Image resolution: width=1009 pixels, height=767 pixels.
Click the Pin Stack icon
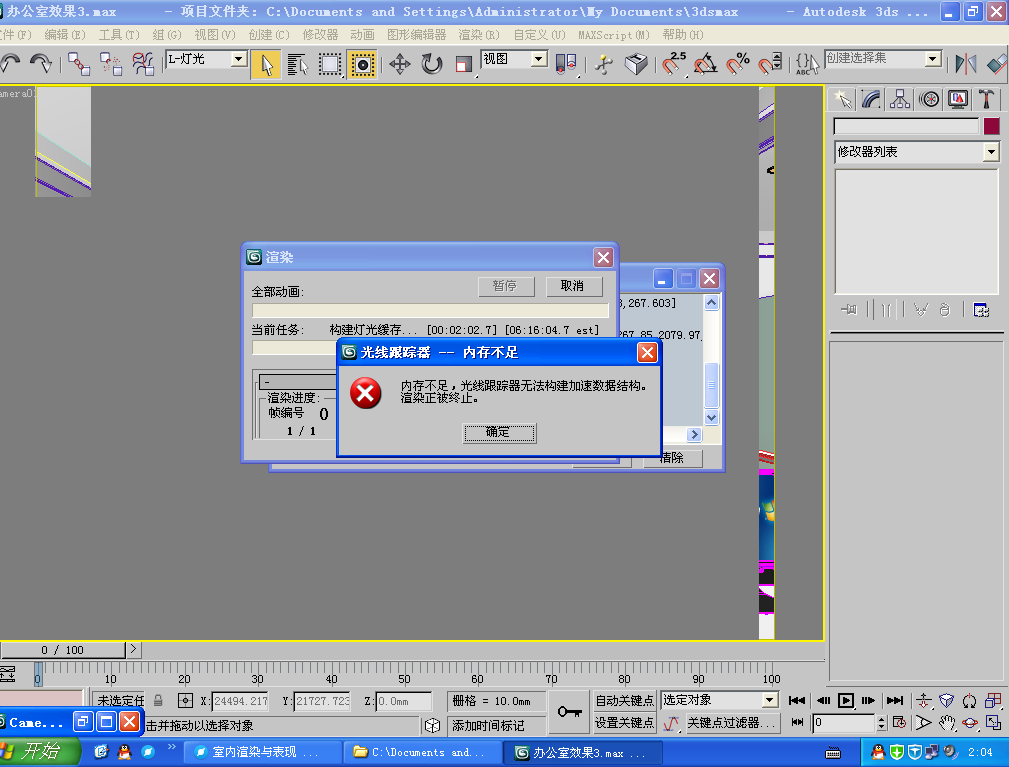point(849,310)
